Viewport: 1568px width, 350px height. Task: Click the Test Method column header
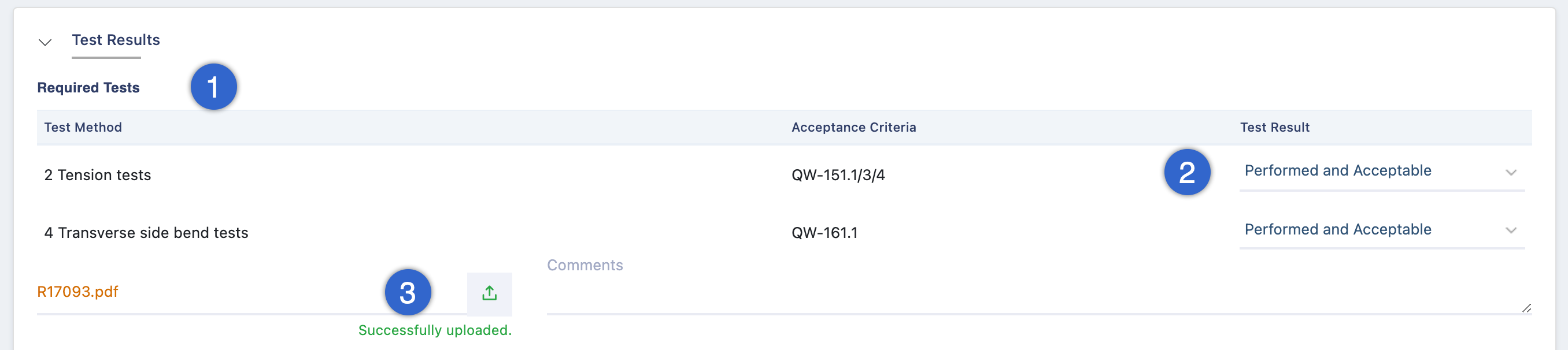tap(83, 128)
